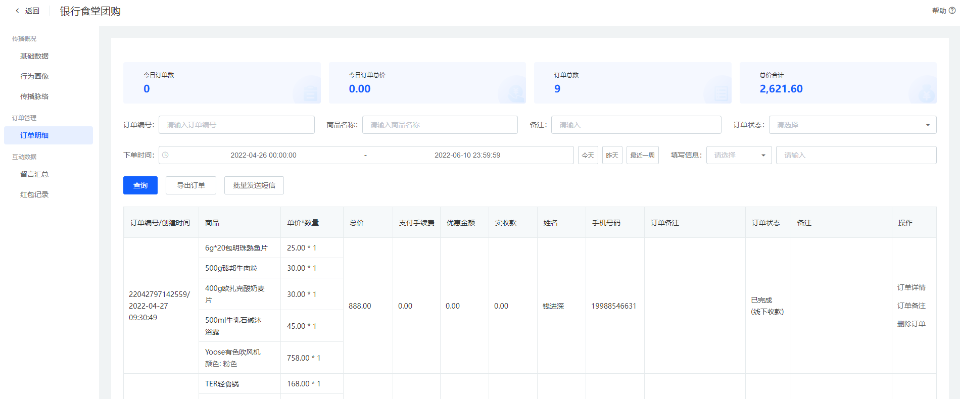Image resolution: width=960 pixels, height=399 pixels.
Task: Expand the 填写信息 请选择 dropdown
Action: pyautogui.click(x=739, y=155)
